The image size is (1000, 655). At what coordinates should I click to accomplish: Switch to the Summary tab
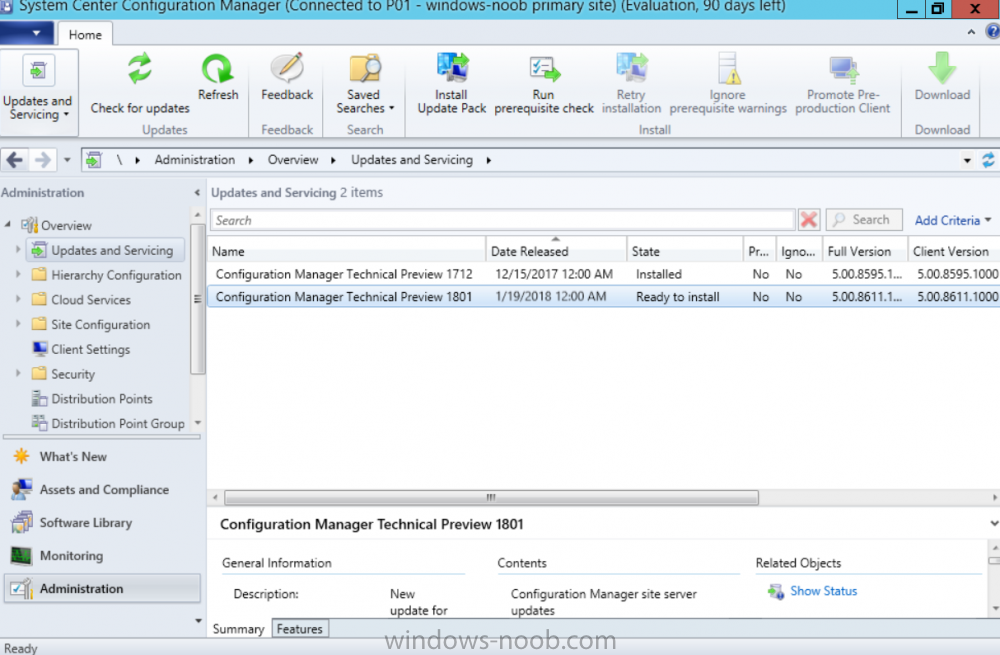pos(238,629)
